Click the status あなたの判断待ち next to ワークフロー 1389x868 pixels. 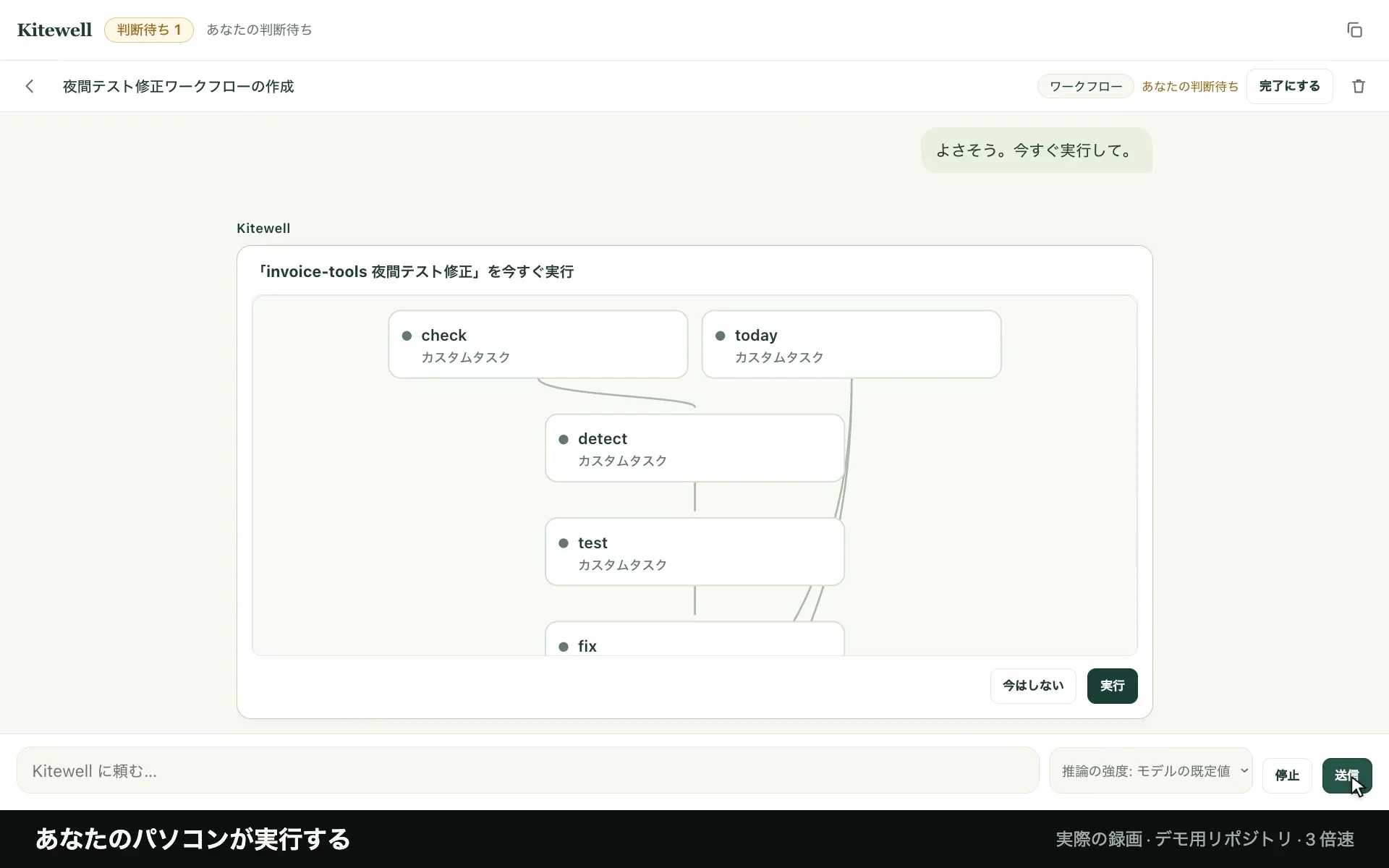point(1189,86)
